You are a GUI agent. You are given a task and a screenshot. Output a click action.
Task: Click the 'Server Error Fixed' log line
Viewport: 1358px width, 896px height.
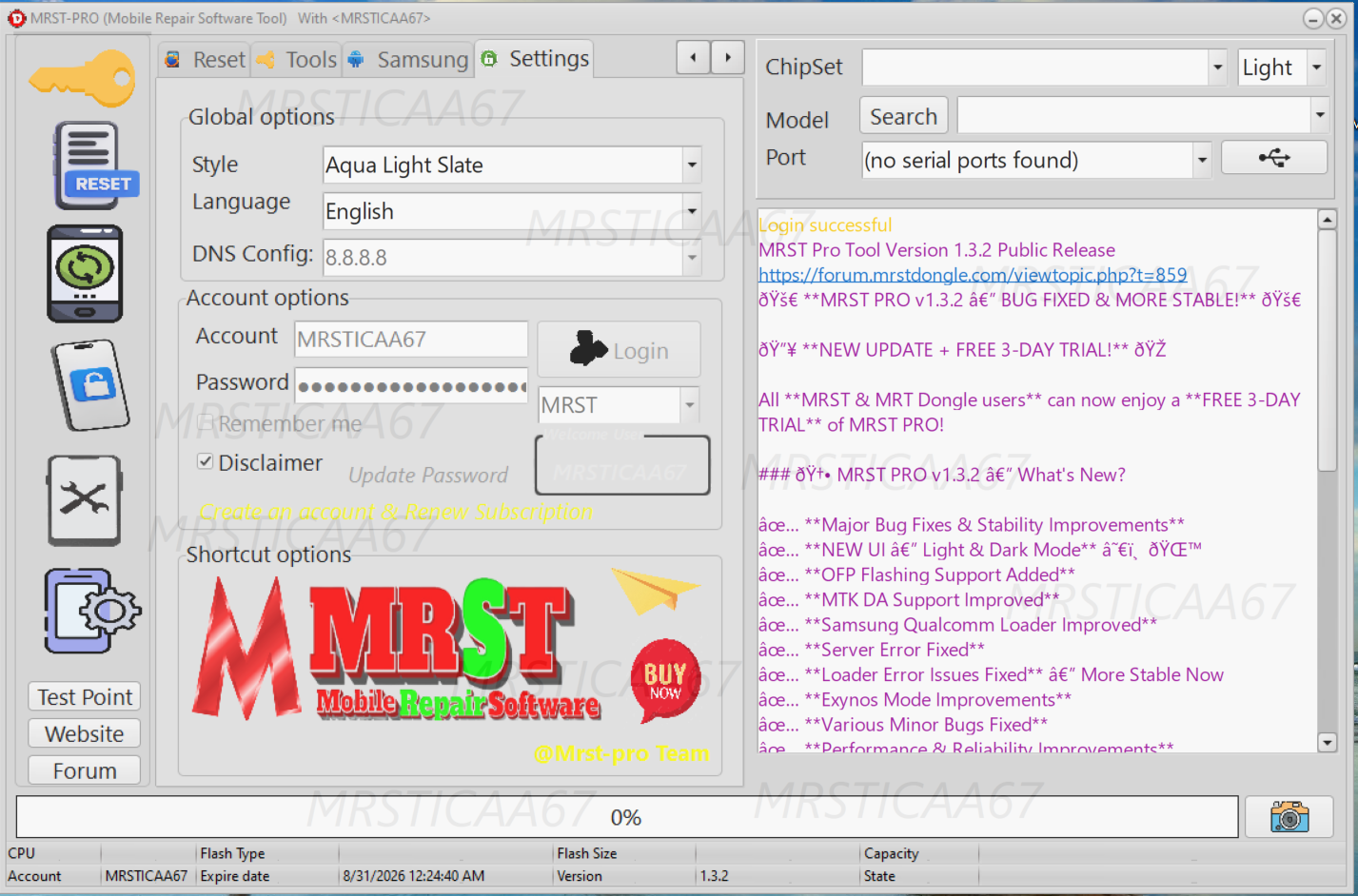click(x=872, y=650)
